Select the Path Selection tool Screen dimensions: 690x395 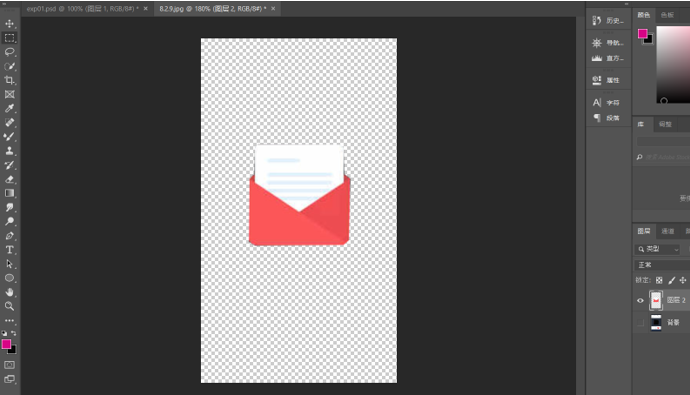9,264
